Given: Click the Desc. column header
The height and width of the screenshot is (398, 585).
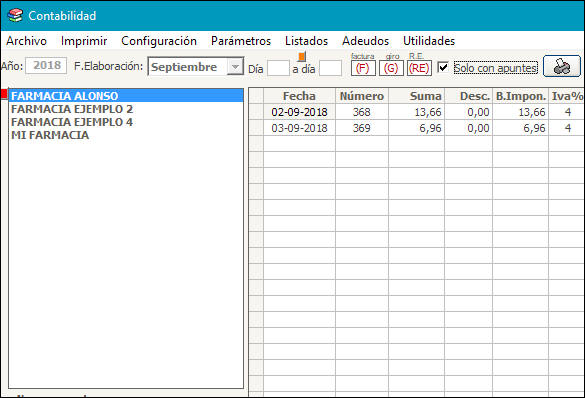Looking at the screenshot, I should point(469,96).
